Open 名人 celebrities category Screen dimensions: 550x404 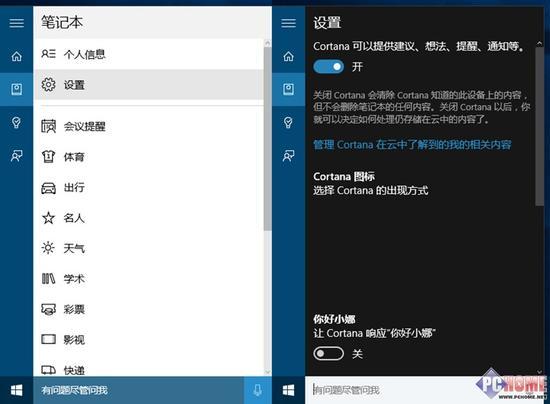click(148, 218)
